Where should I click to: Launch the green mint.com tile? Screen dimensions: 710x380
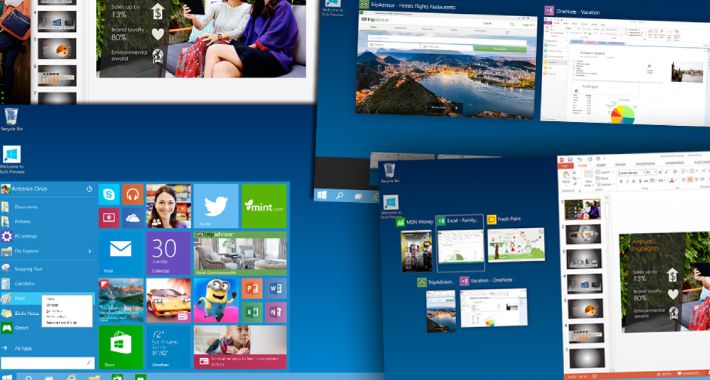pyautogui.click(x=264, y=206)
